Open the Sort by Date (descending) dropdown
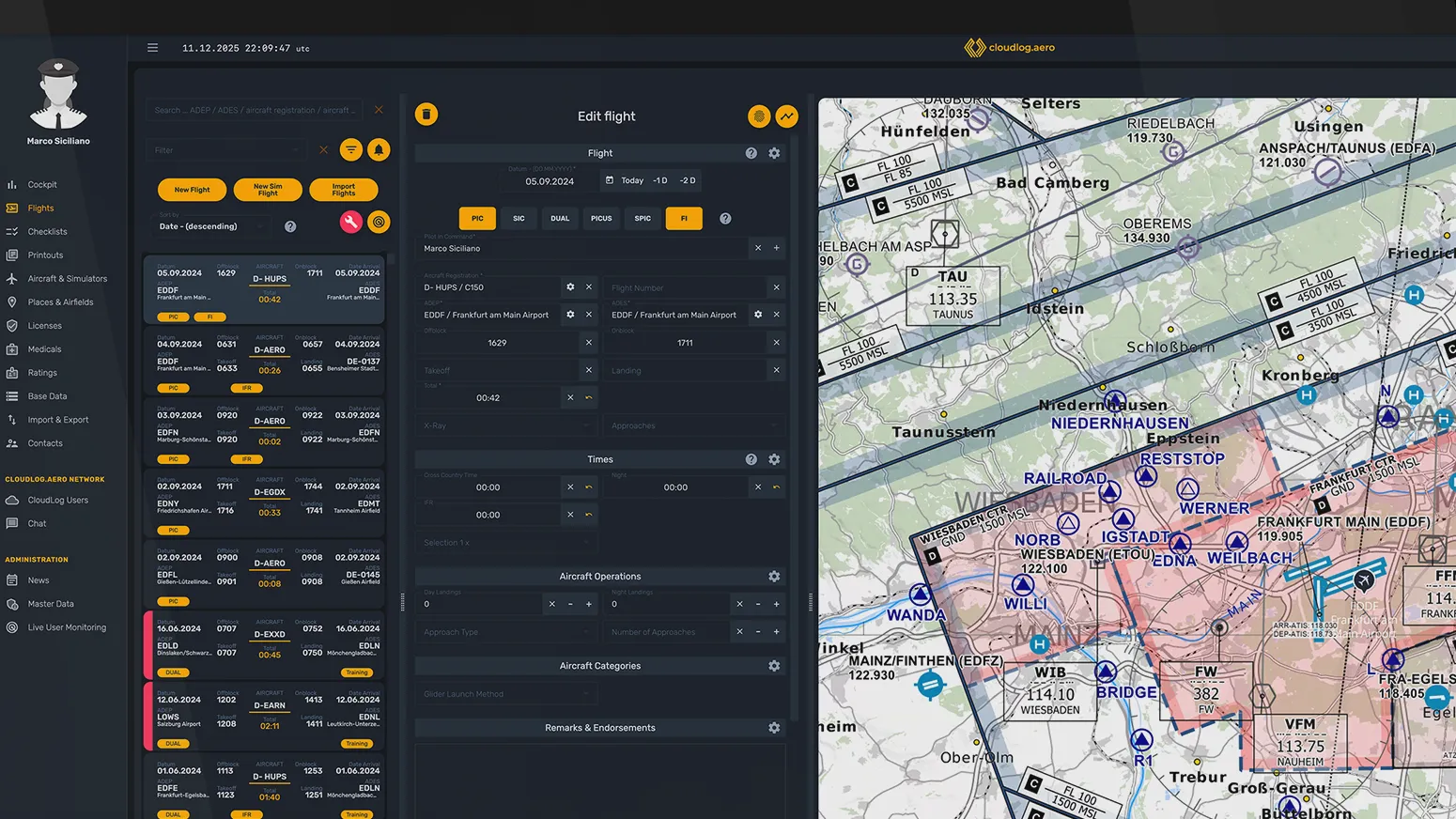 click(212, 226)
